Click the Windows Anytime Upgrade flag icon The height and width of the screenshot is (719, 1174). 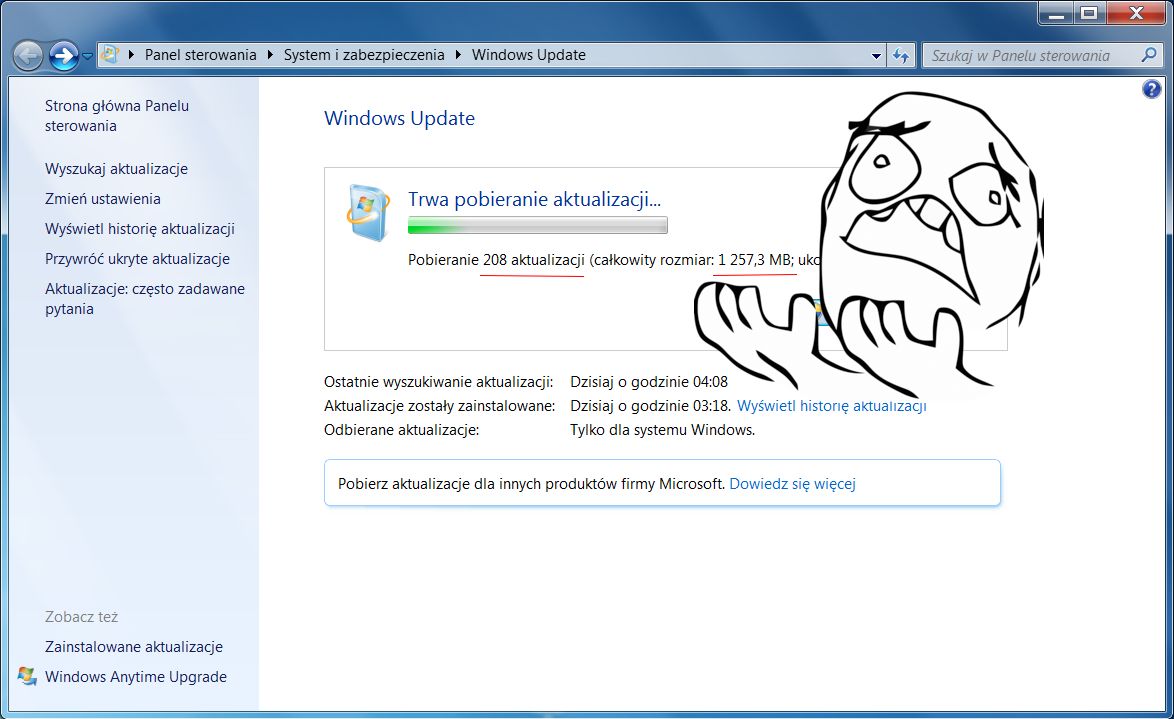point(27,676)
